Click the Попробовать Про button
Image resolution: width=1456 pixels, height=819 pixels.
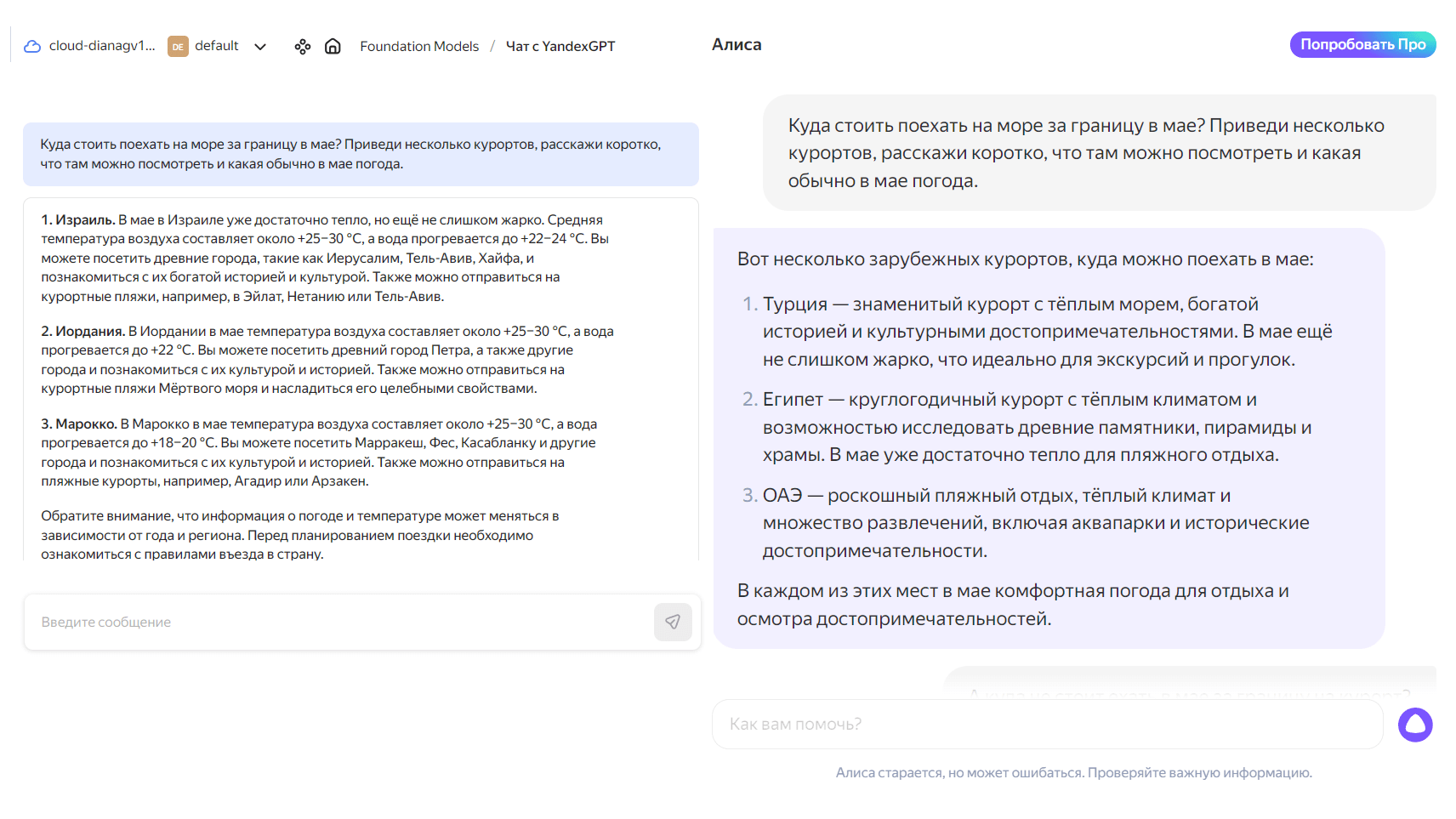1362,44
